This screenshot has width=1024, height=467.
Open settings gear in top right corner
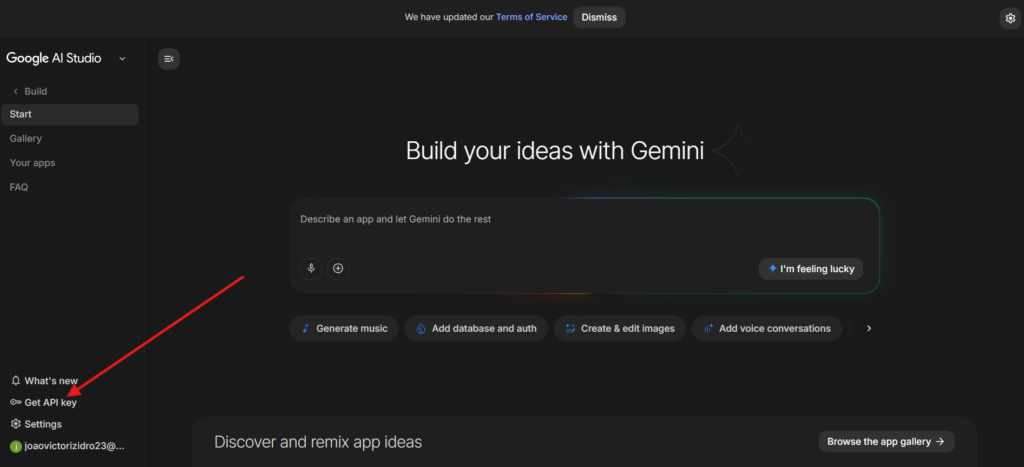point(1009,18)
